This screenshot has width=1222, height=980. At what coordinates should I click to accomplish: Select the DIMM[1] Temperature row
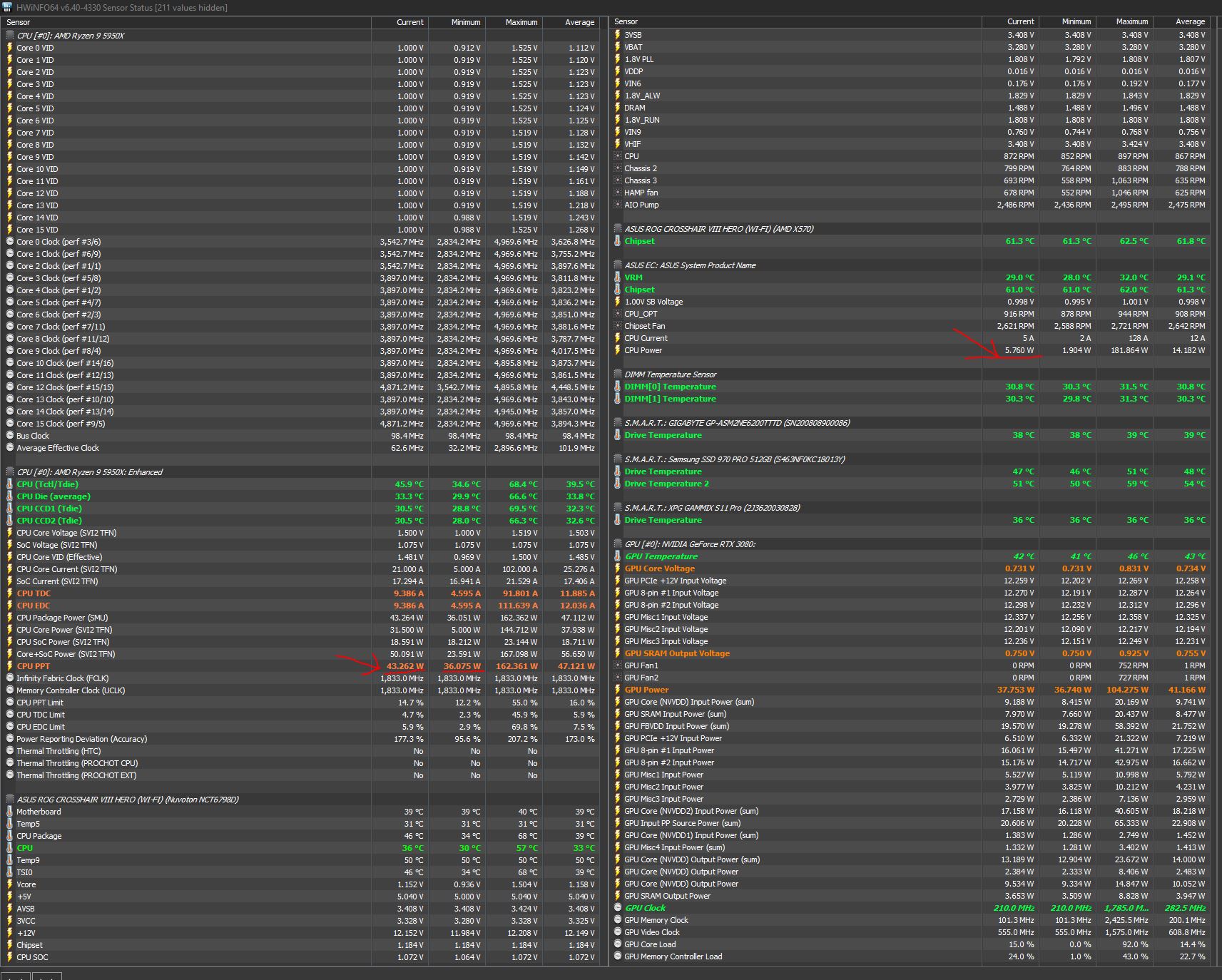tap(910, 399)
